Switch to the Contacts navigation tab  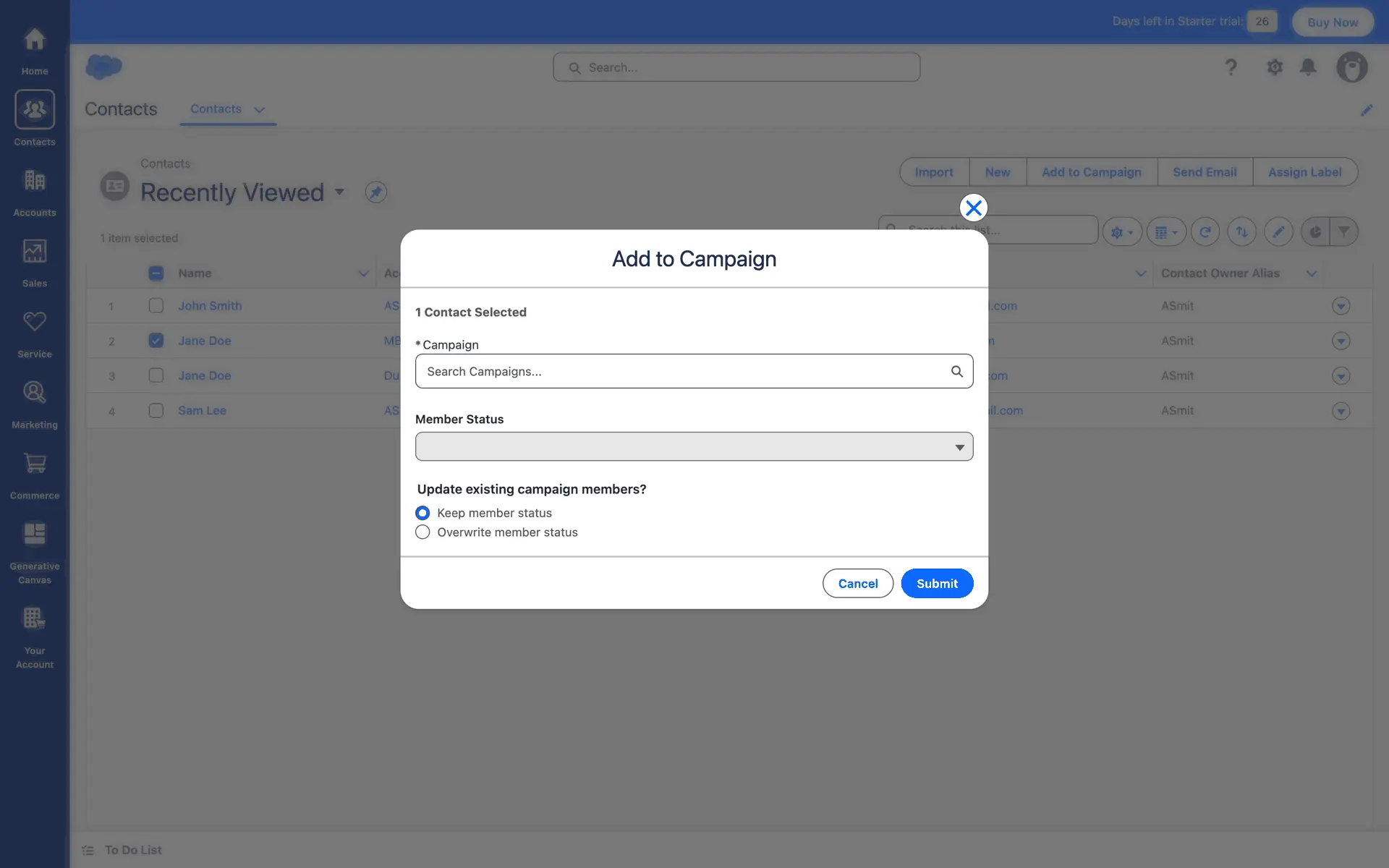(216, 109)
